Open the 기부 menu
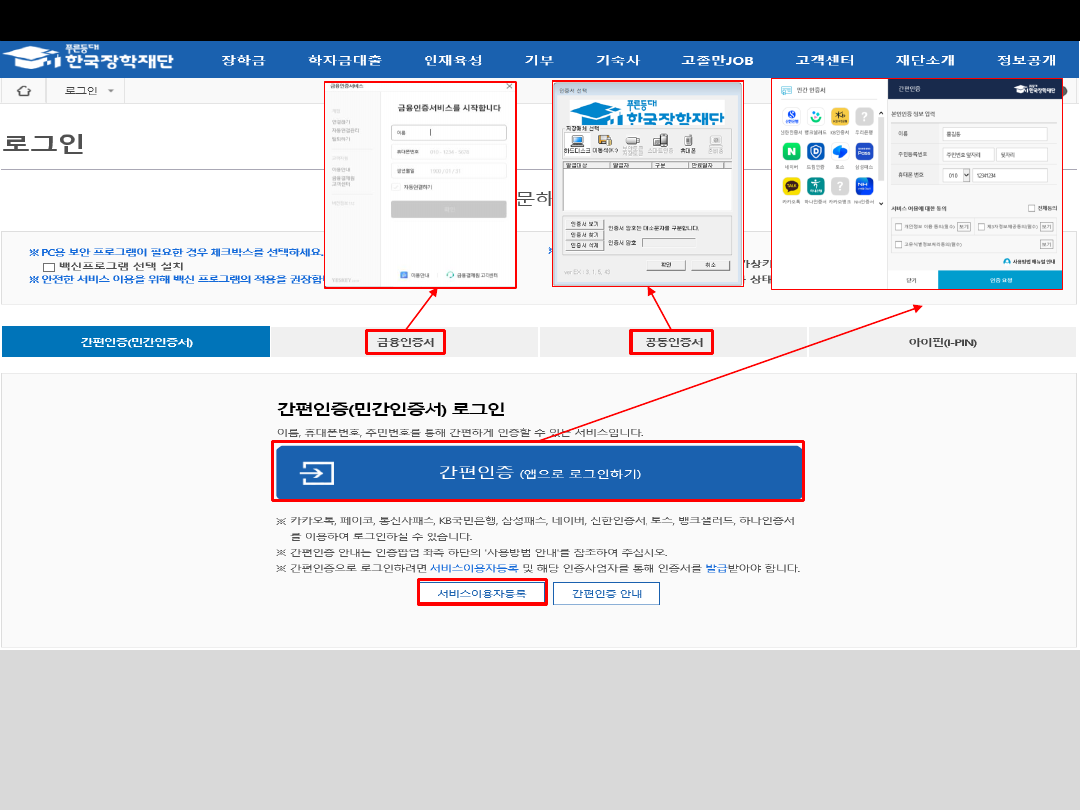This screenshot has width=1080, height=810. [x=539, y=60]
